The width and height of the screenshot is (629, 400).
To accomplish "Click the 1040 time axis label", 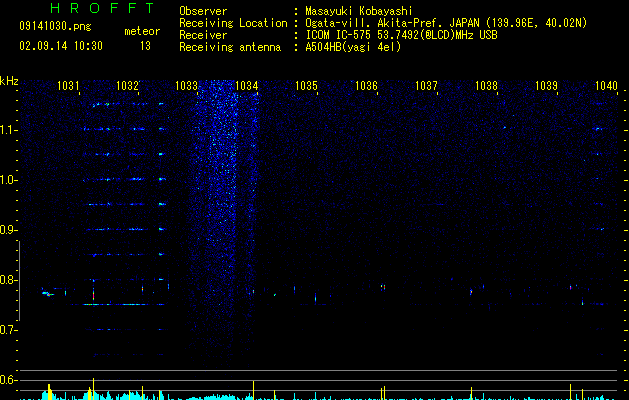I will pyautogui.click(x=606, y=85).
